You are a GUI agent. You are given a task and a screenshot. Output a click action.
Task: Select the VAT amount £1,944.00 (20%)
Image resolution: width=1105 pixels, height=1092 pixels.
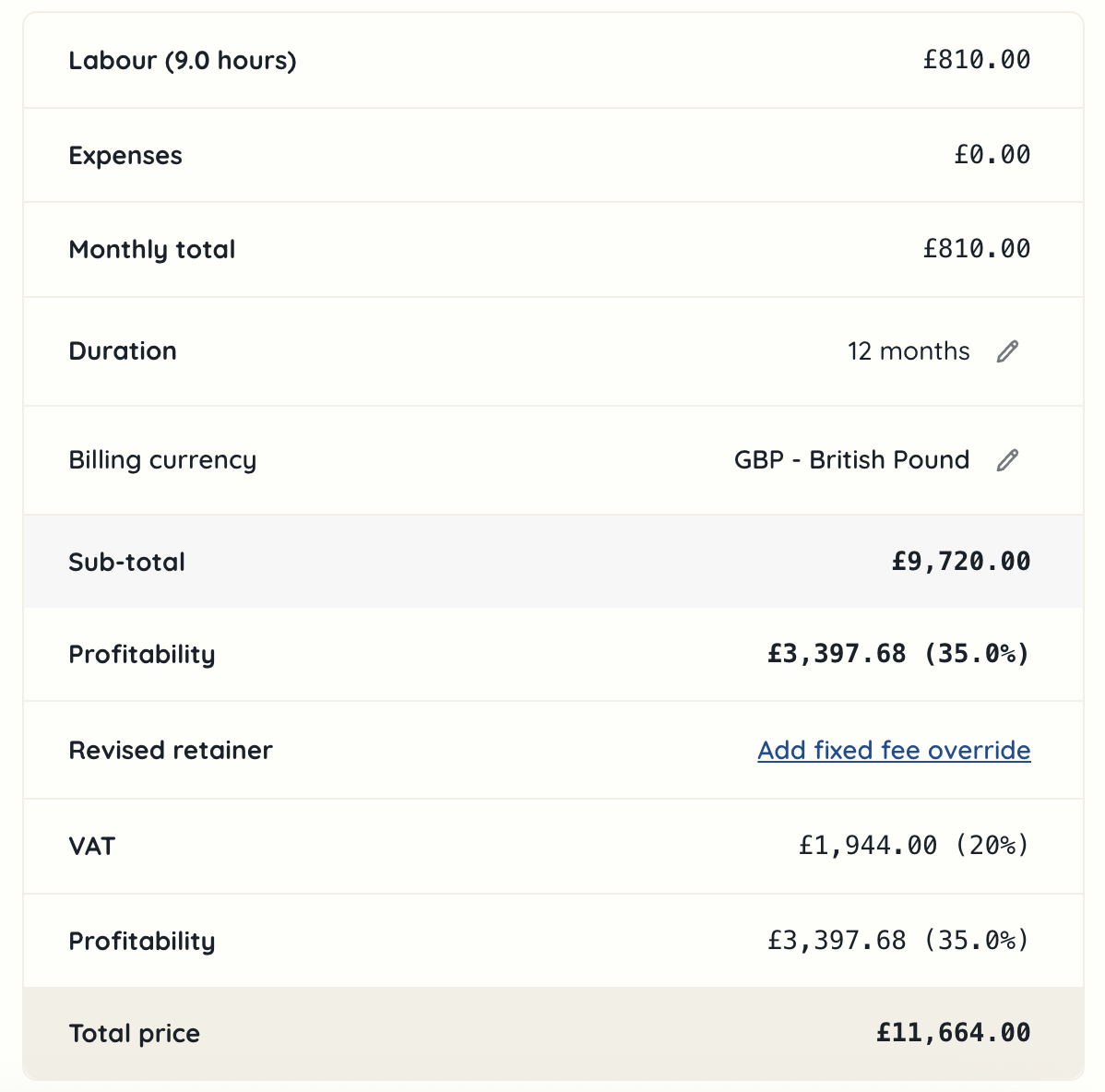tap(914, 846)
